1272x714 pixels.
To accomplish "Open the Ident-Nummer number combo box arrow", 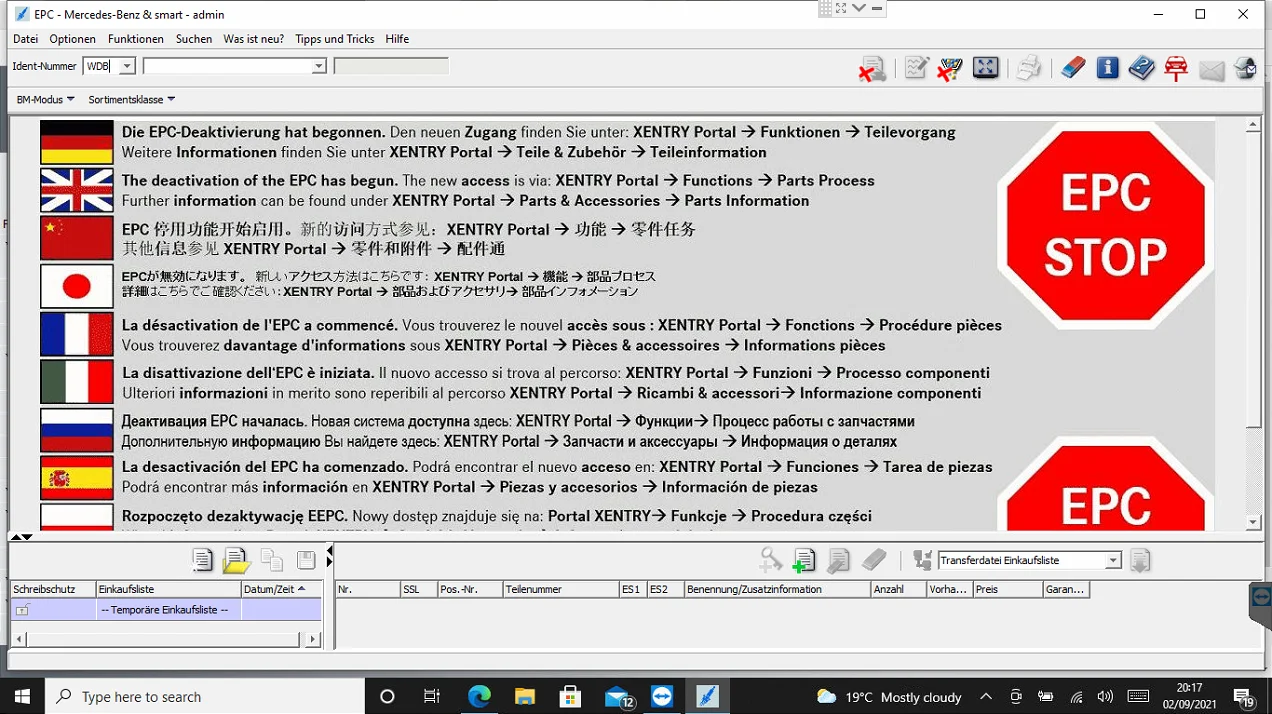I will tap(319, 66).
